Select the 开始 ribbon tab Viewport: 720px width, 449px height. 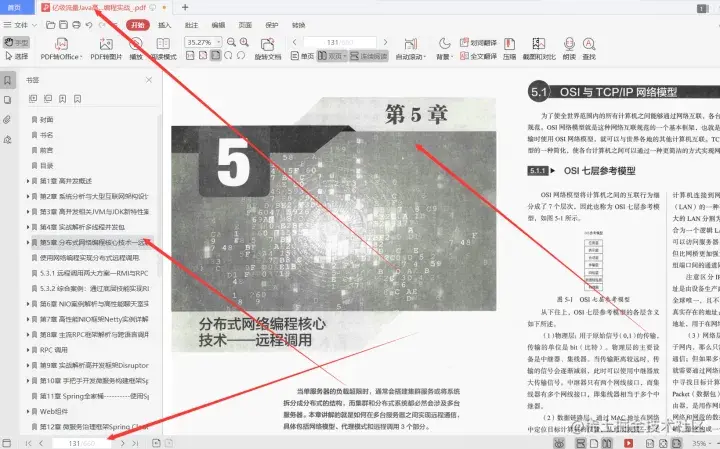tap(138, 25)
